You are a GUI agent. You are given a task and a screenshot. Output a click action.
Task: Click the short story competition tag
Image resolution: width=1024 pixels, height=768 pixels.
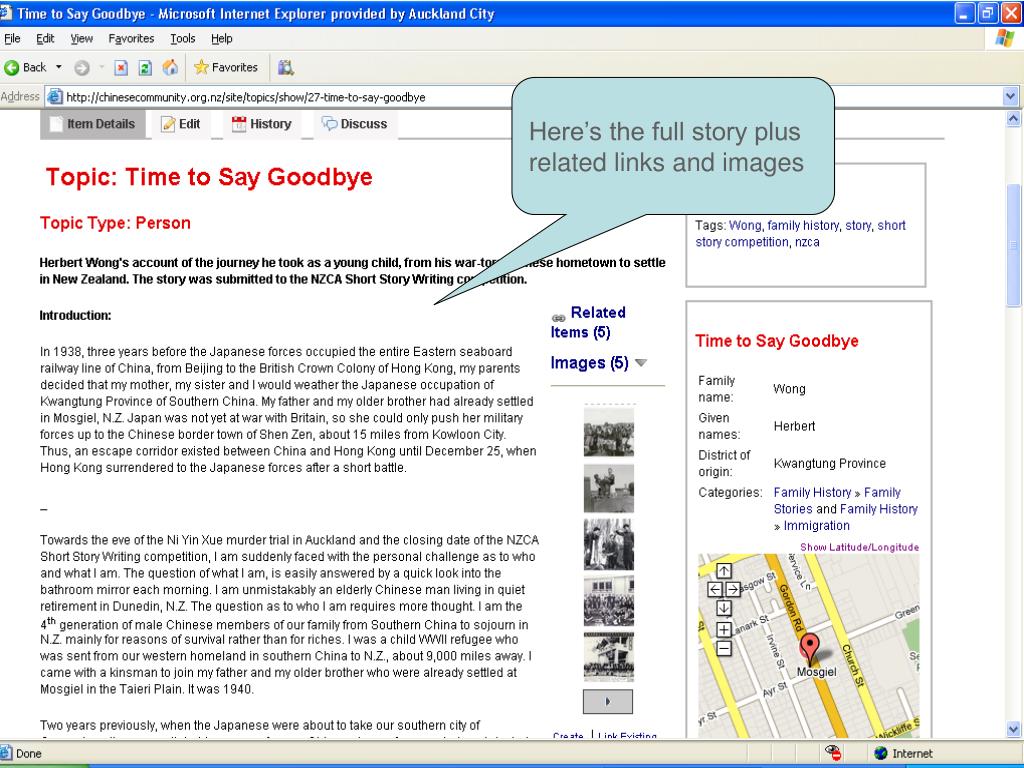[801, 234]
